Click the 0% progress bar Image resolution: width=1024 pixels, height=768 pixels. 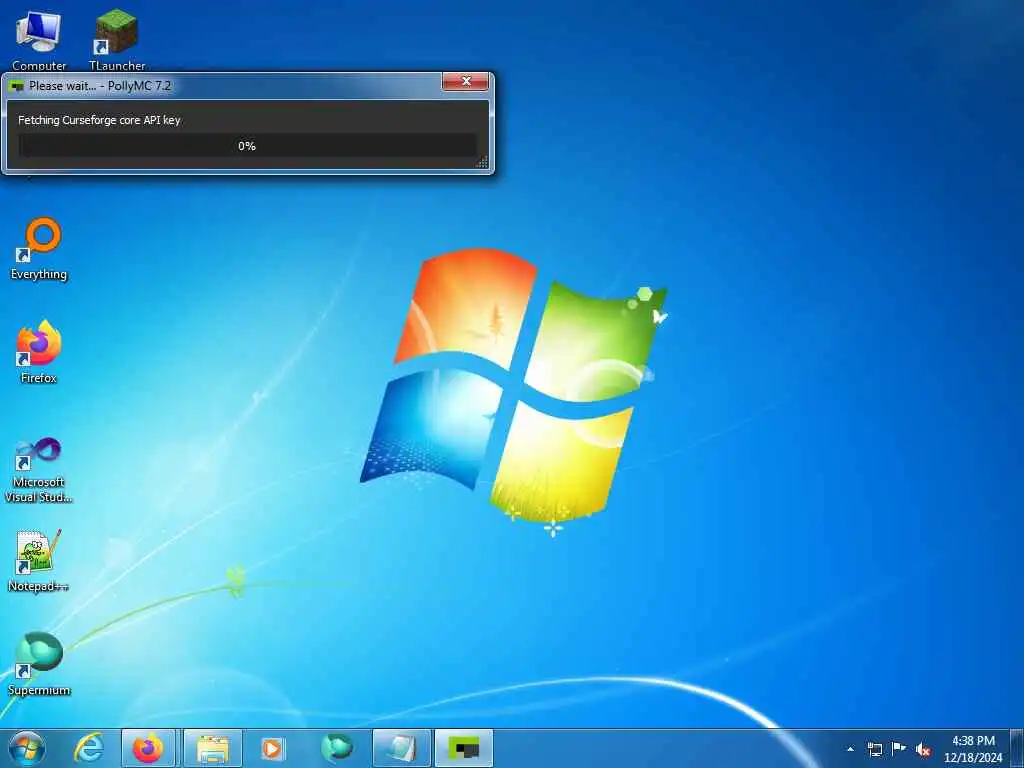point(247,146)
